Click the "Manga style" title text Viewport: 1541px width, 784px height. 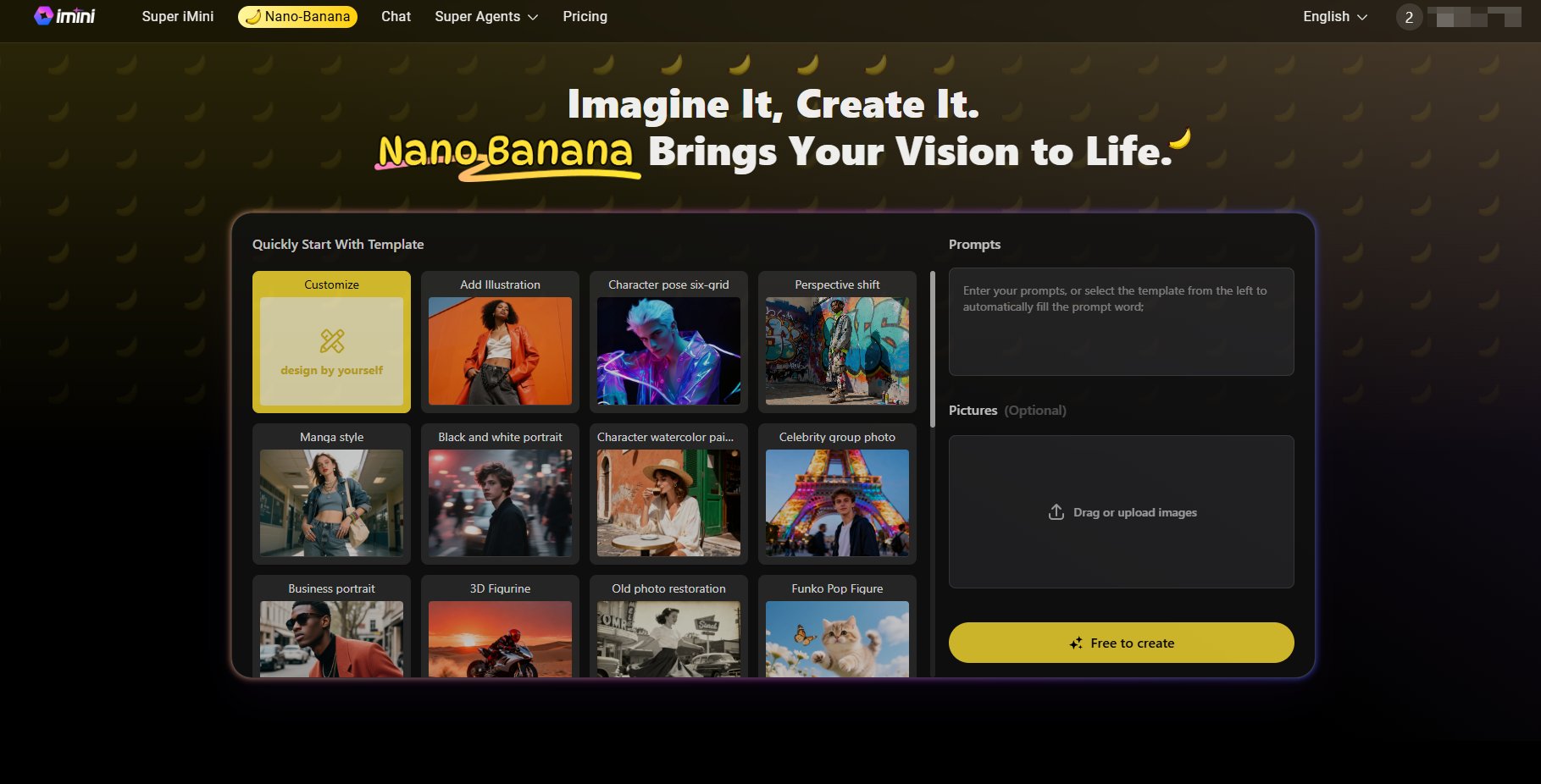pos(331,437)
